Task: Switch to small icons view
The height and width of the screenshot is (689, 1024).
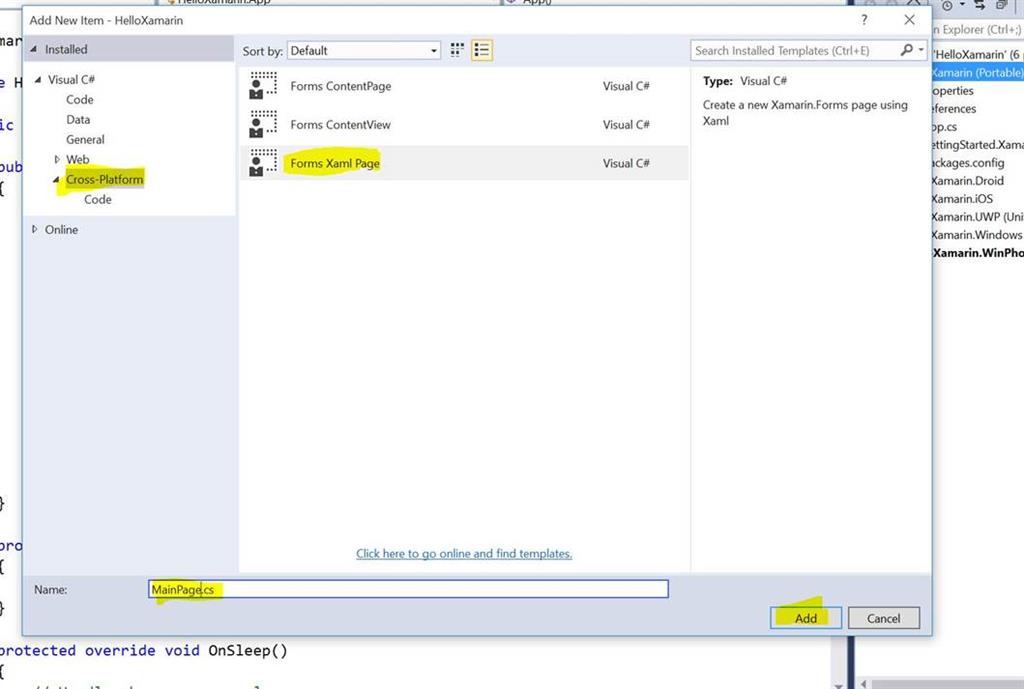Action: [x=457, y=50]
